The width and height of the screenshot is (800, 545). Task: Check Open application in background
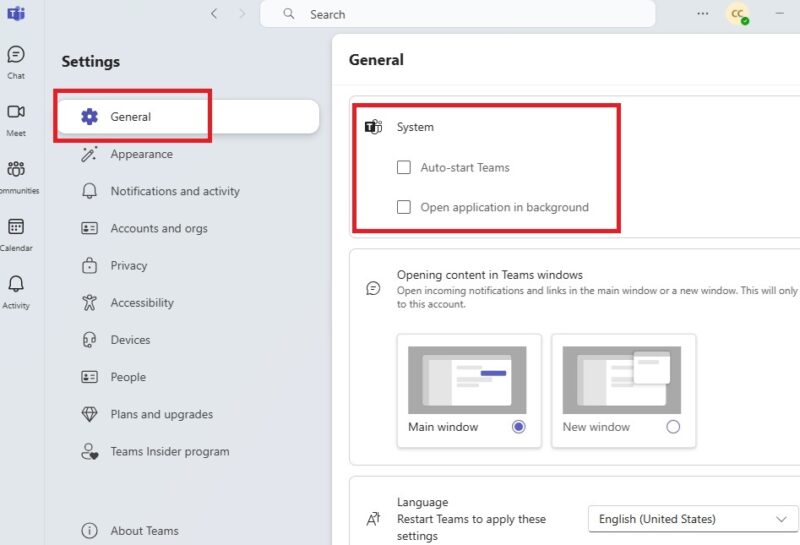pos(404,207)
